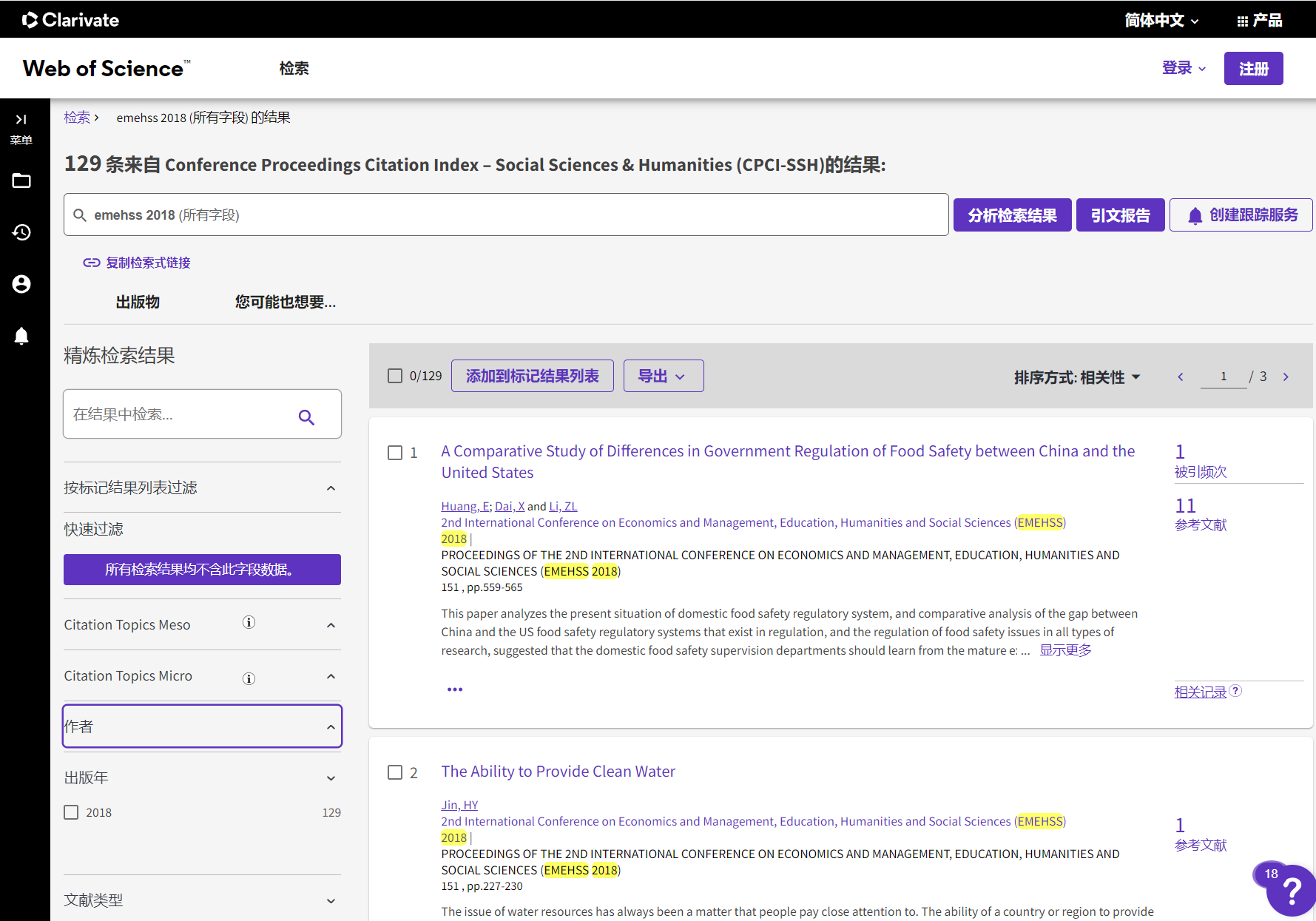The height and width of the screenshot is (921, 1316).
Task: Focus the emehss 2018 search query field
Action: [506, 215]
